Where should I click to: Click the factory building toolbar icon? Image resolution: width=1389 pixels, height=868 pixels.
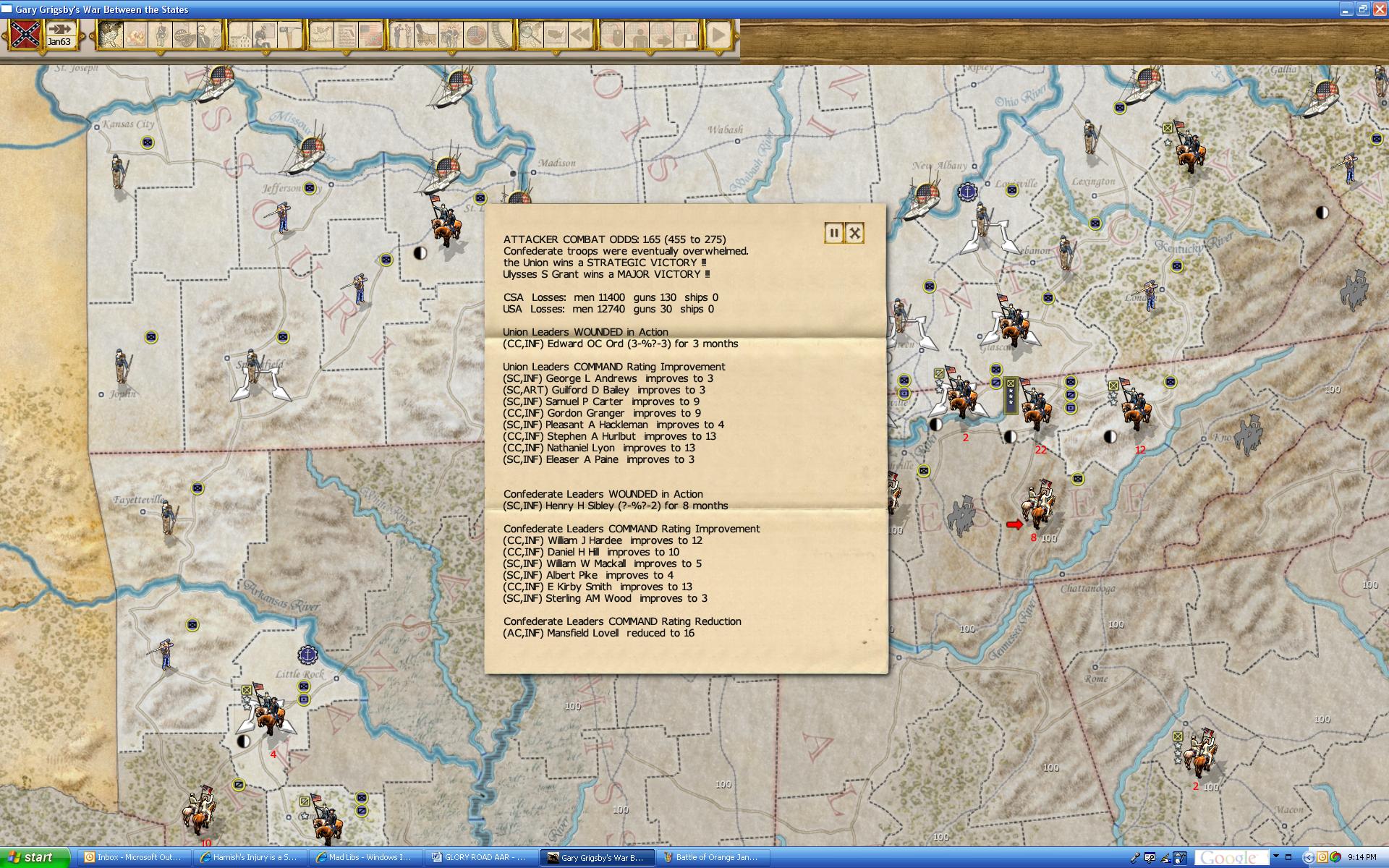pyautogui.click(x=241, y=34)
